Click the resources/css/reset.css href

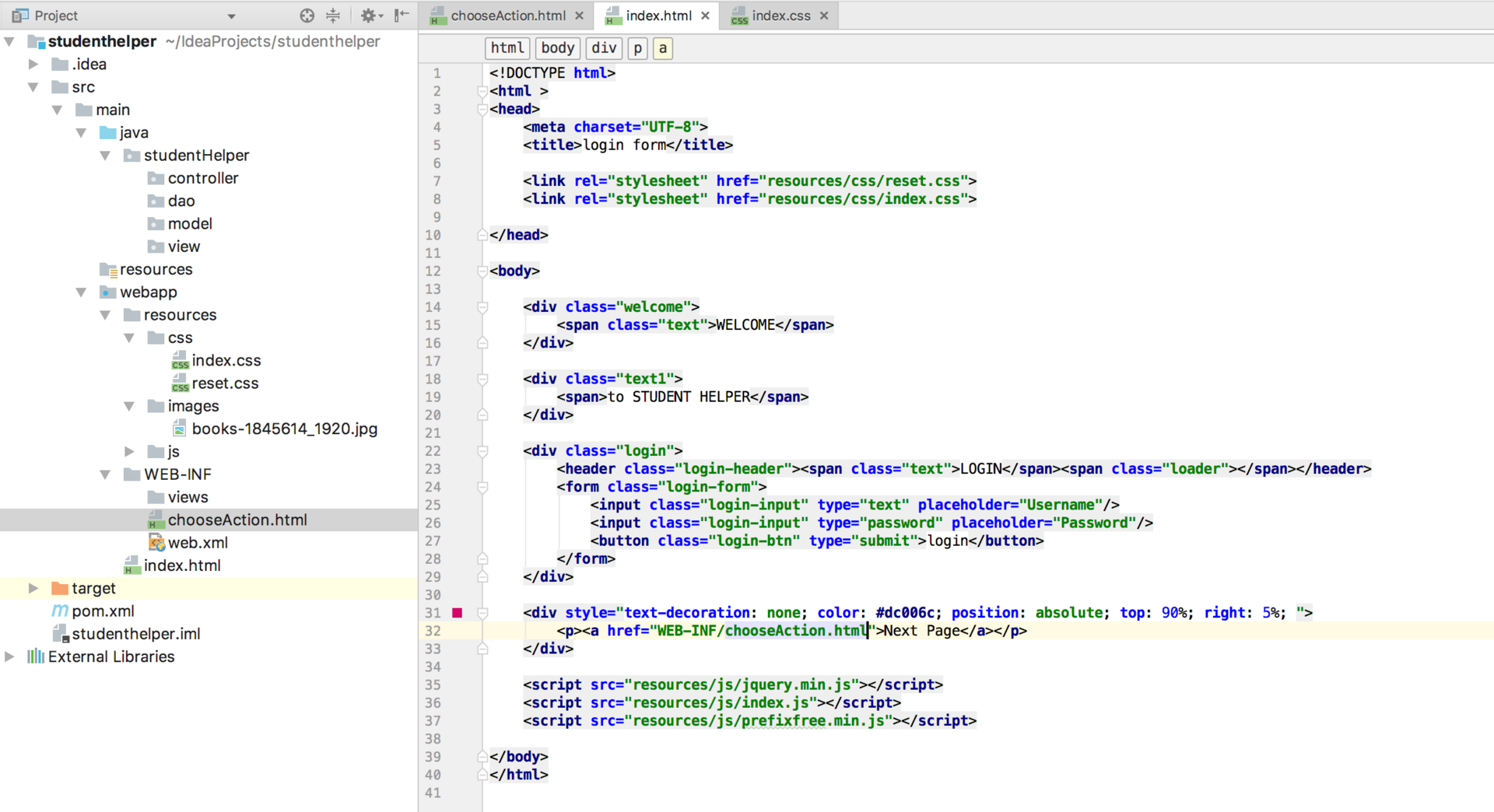(867, 181)
